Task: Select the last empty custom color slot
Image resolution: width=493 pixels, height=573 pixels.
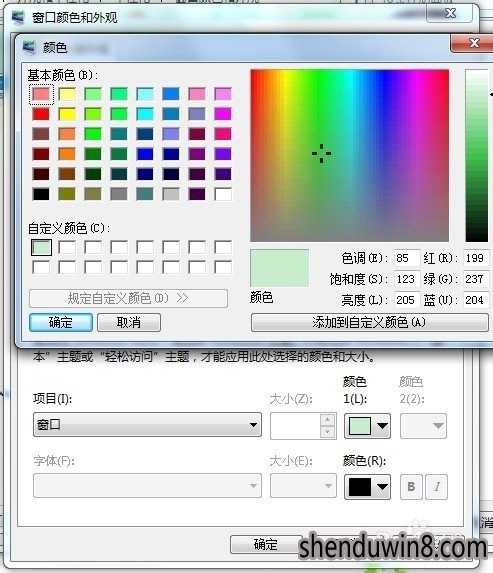Action: tap(223, 267)
